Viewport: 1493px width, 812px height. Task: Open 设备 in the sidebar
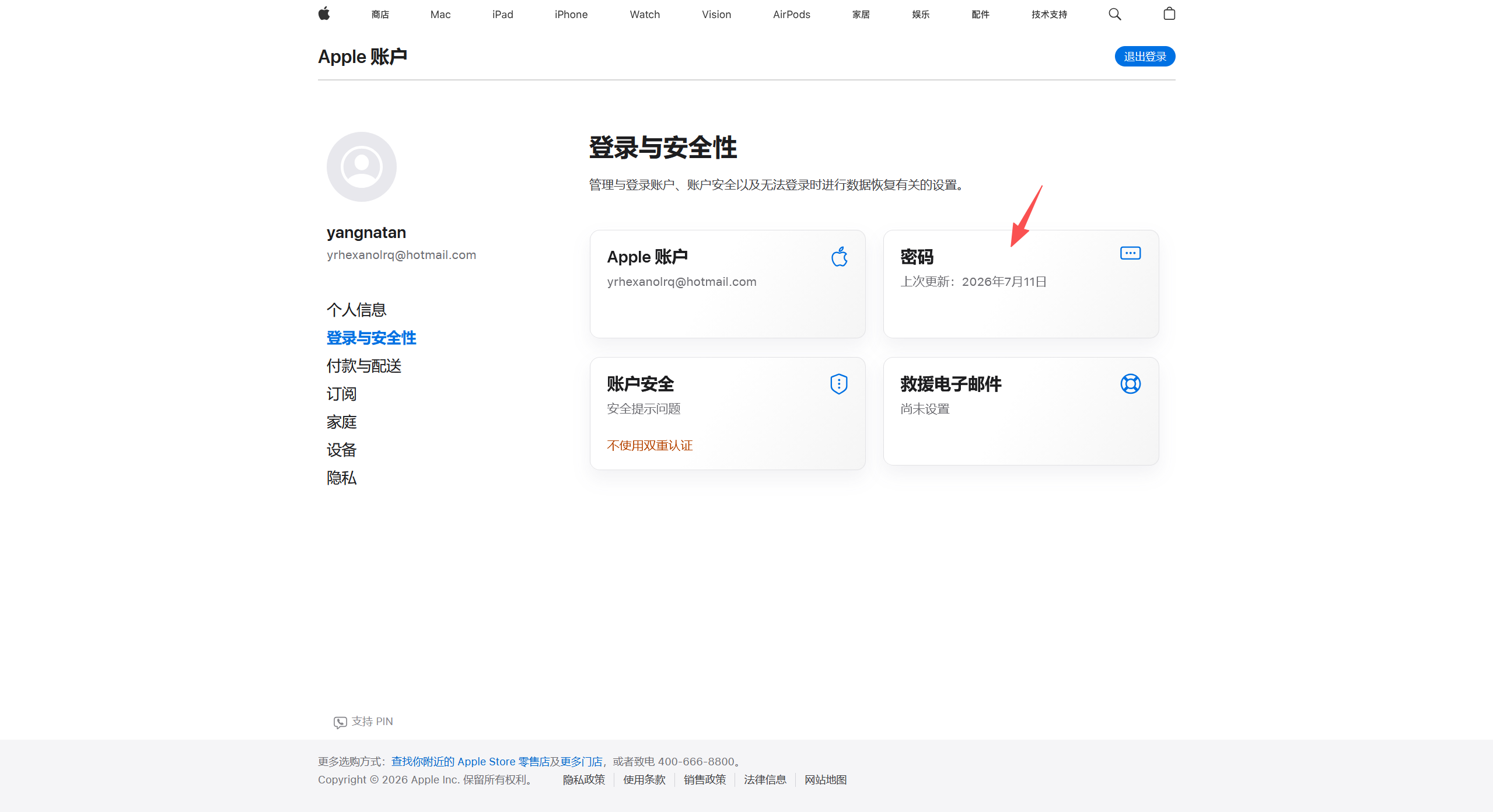click(341, 450)
